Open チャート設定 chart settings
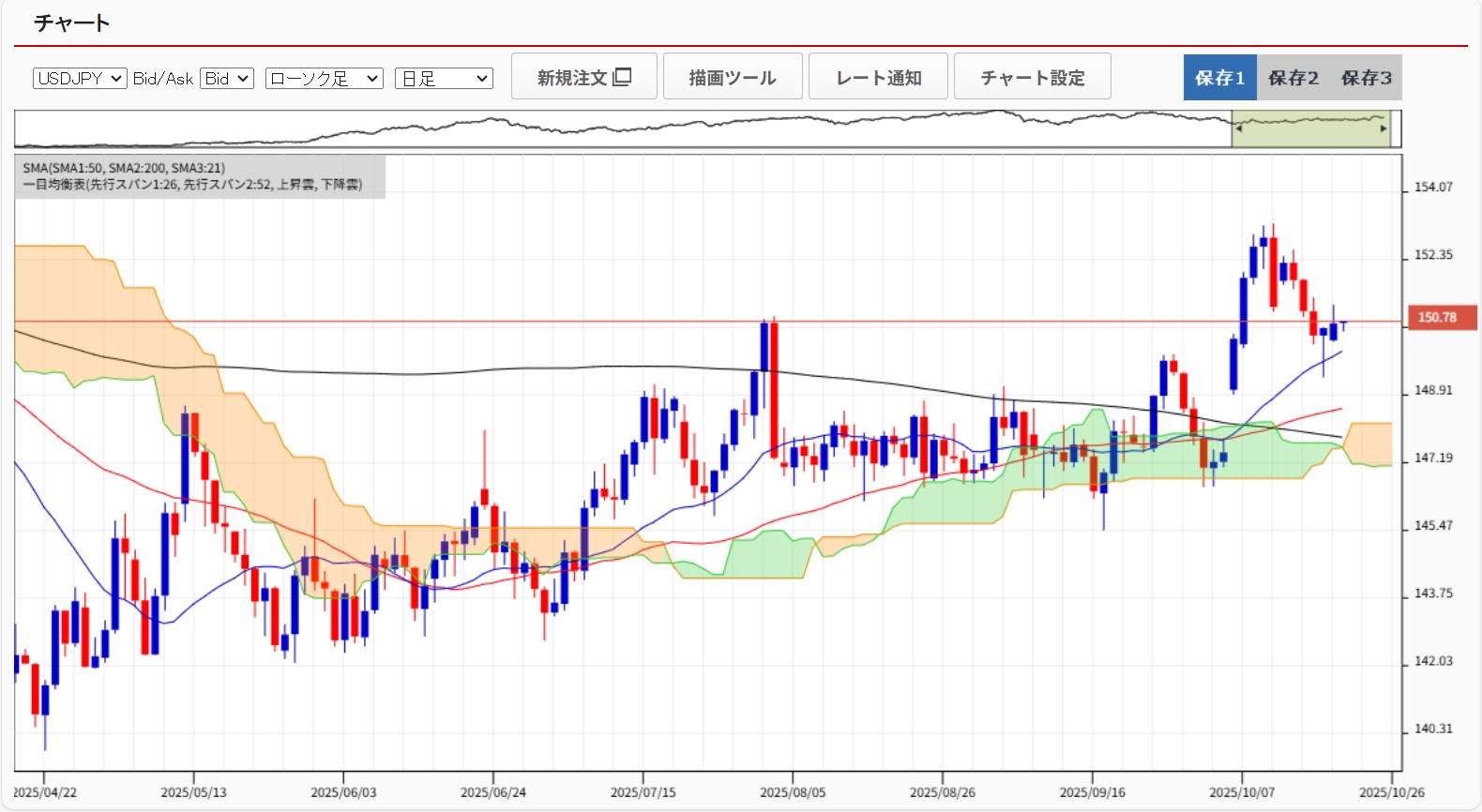The width and height of the screenshot is (1482, 812). [x=1032, y=77]
